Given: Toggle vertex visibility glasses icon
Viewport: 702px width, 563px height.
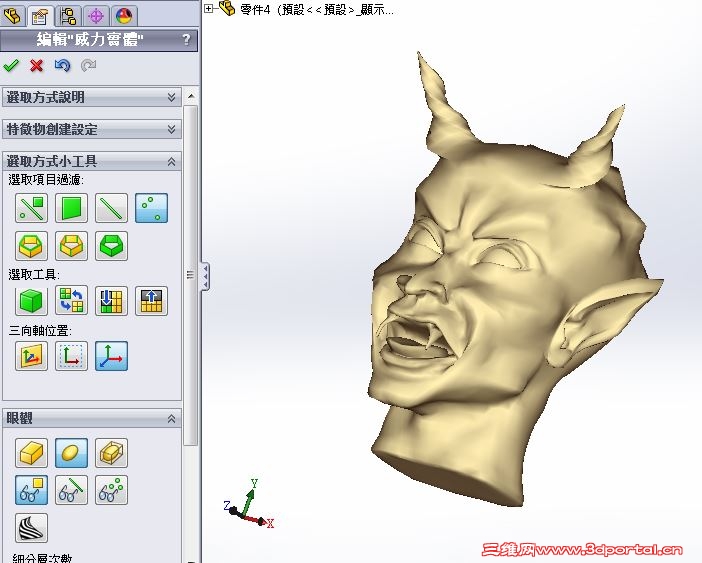Looking at the screenshot, I should tap(111, 490).
